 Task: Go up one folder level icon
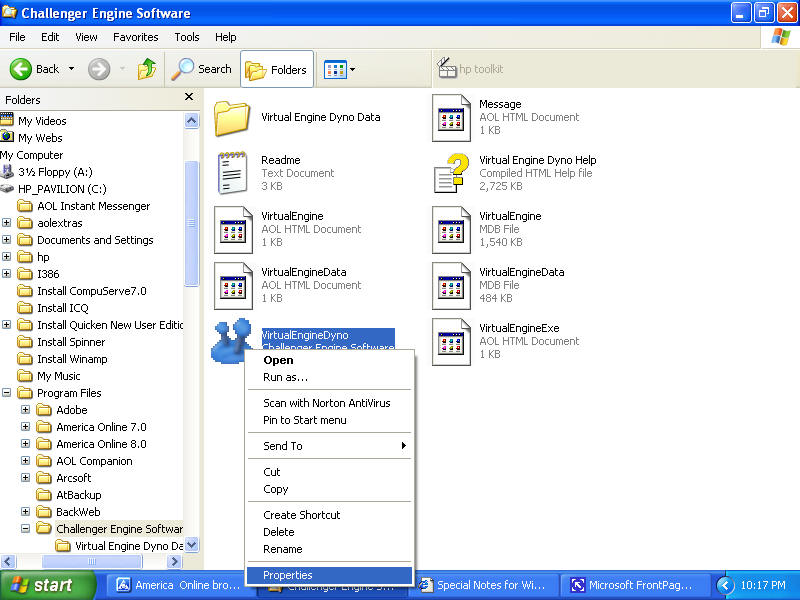(147, 69)
